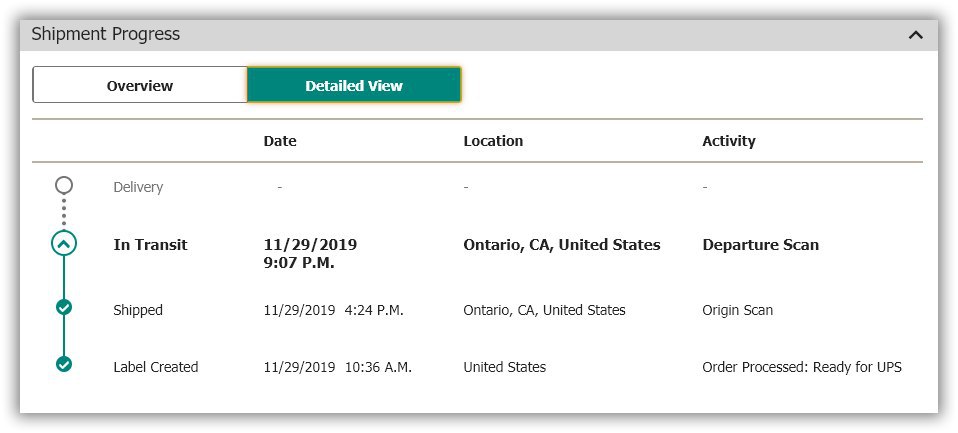The height and width of the screenshot is (433, 958).
Task: Click Order Processed: Ready for UPS text
Action: coord(802,367)
